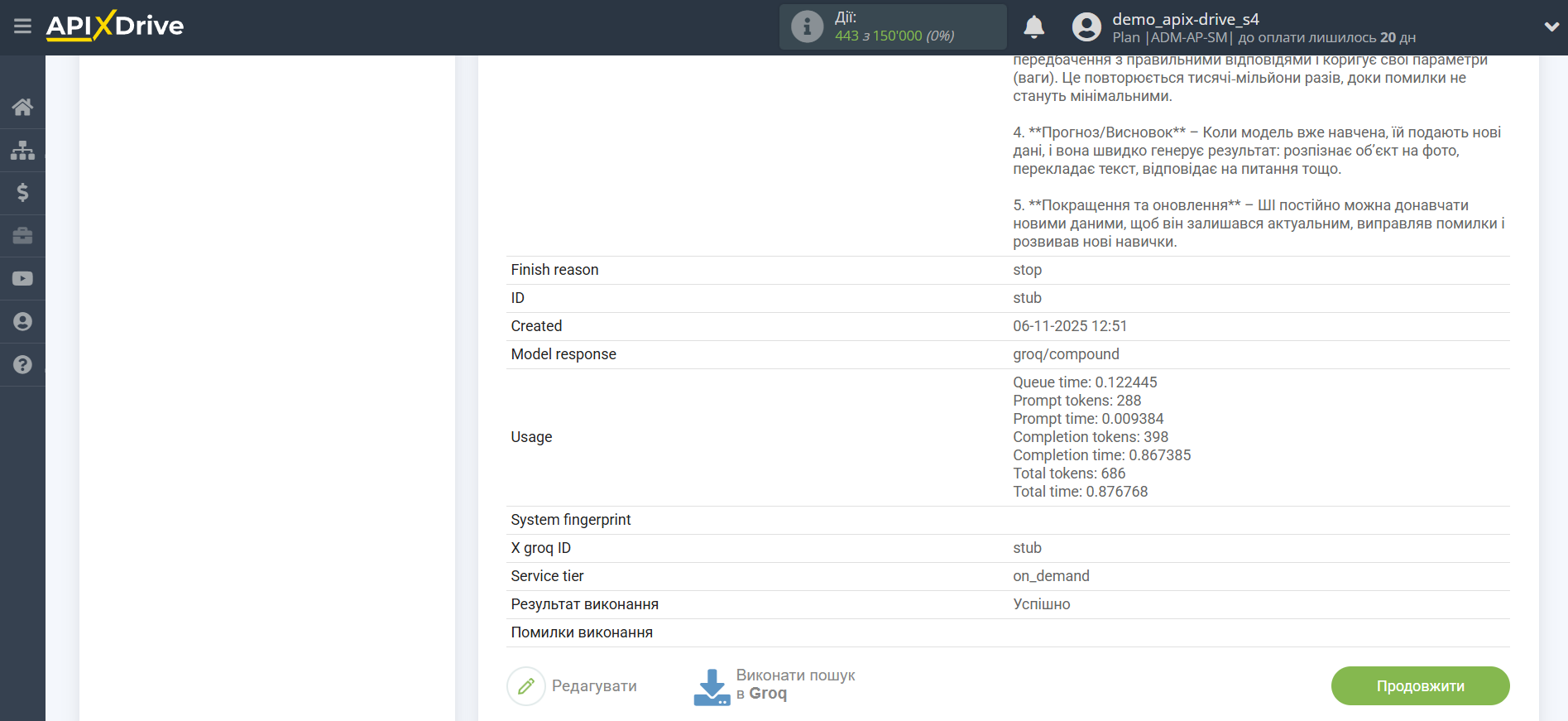Select the Результат виконання label
The width and height of the screenshot is (1568, 721).
click(585, 604)
